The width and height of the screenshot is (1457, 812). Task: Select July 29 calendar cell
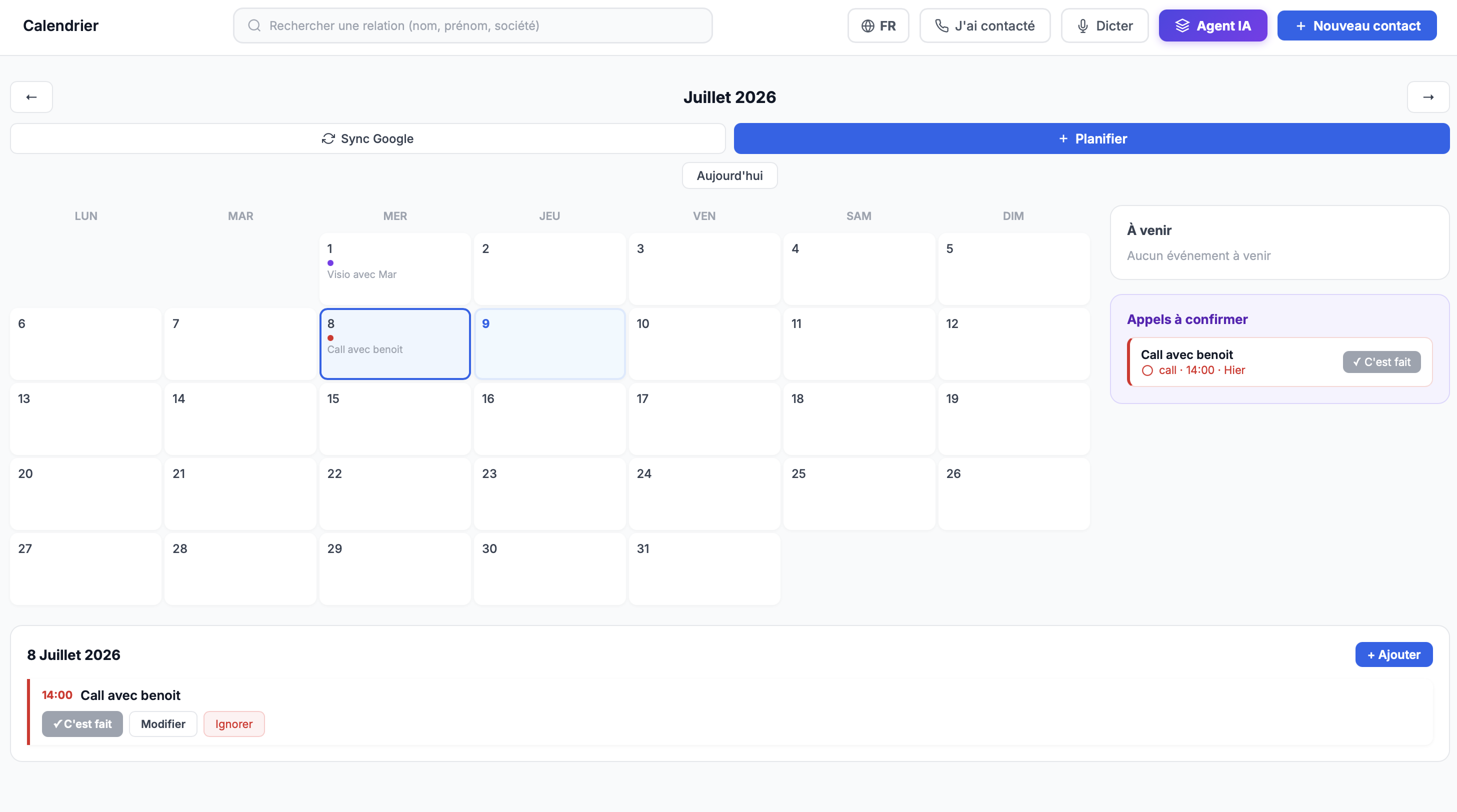click(x=395, y=569)
